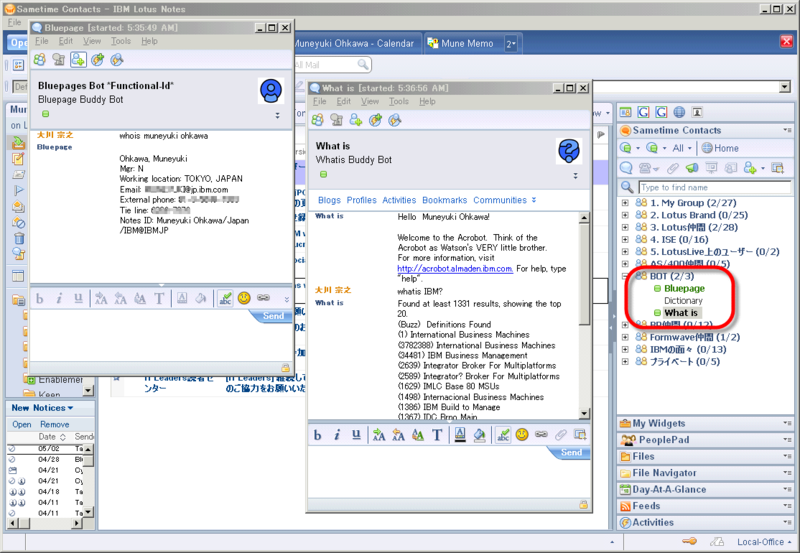
Task: Click Bluepages Bot avatar picture
Action: point(271,91)
